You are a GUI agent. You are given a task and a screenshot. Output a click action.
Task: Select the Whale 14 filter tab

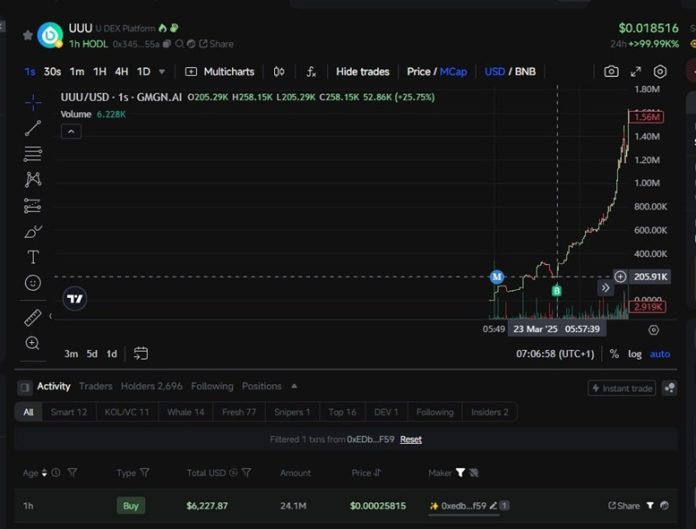[186, 412]
